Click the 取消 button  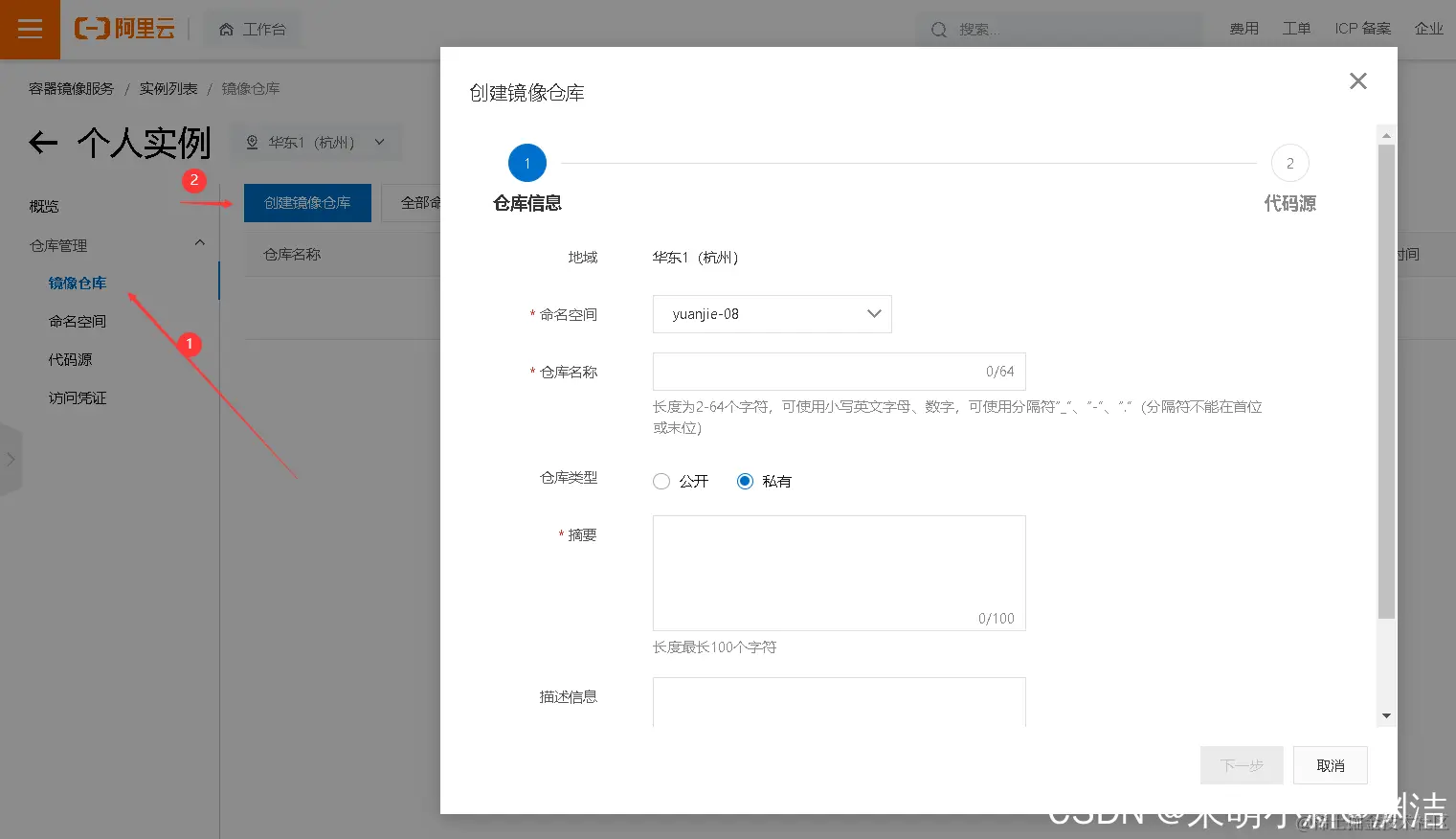1330,765
